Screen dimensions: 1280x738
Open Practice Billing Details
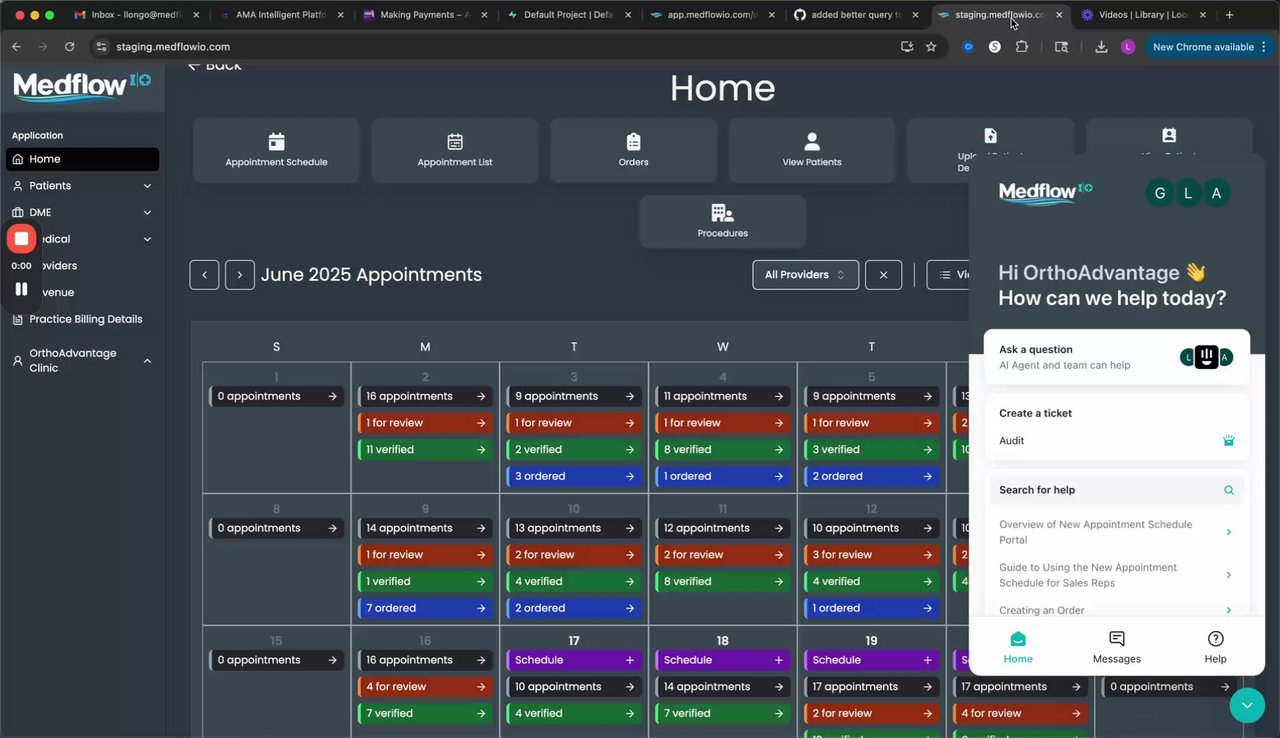point(82,319)
